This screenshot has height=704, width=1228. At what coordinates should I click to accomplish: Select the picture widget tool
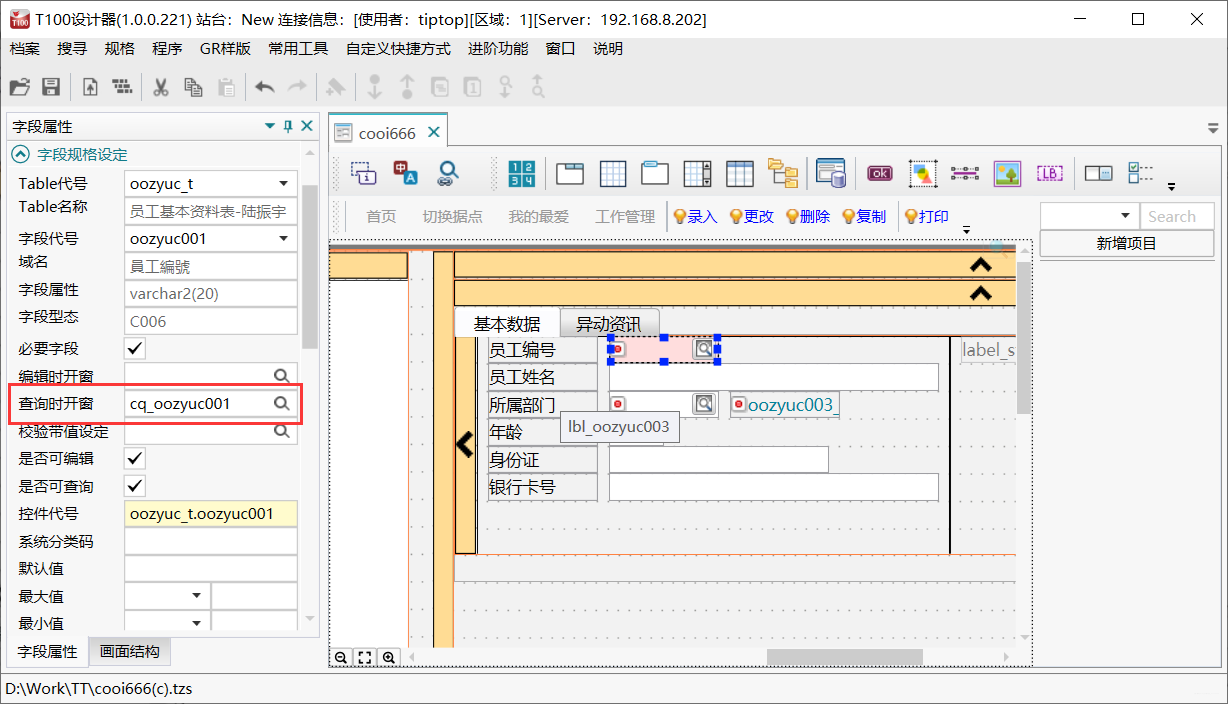click(1007, 173)
